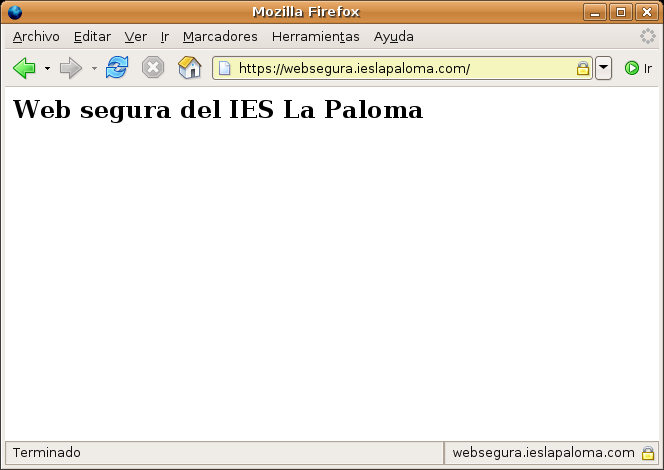The width and height of the screenshot is (664, 470).
Task: Open the Ver menu
Action: pyautogui.click(x=136, y=37)
